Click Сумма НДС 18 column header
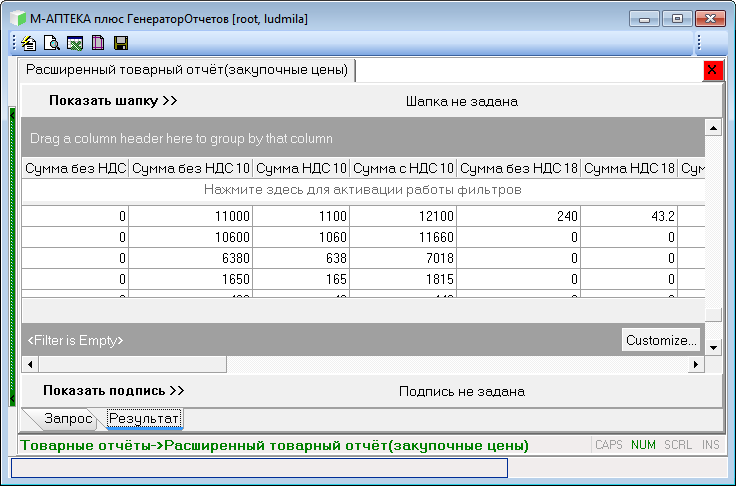This screenshot has width=736, height=486. click(629, 168)
